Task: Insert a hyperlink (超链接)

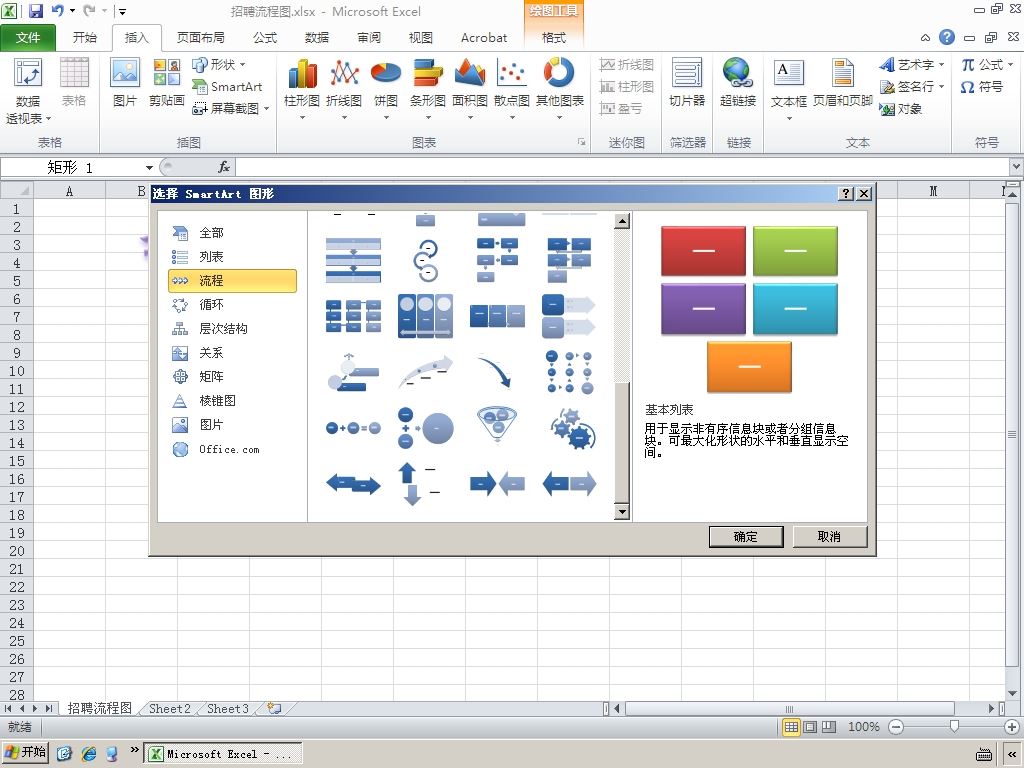Action: 738,82
